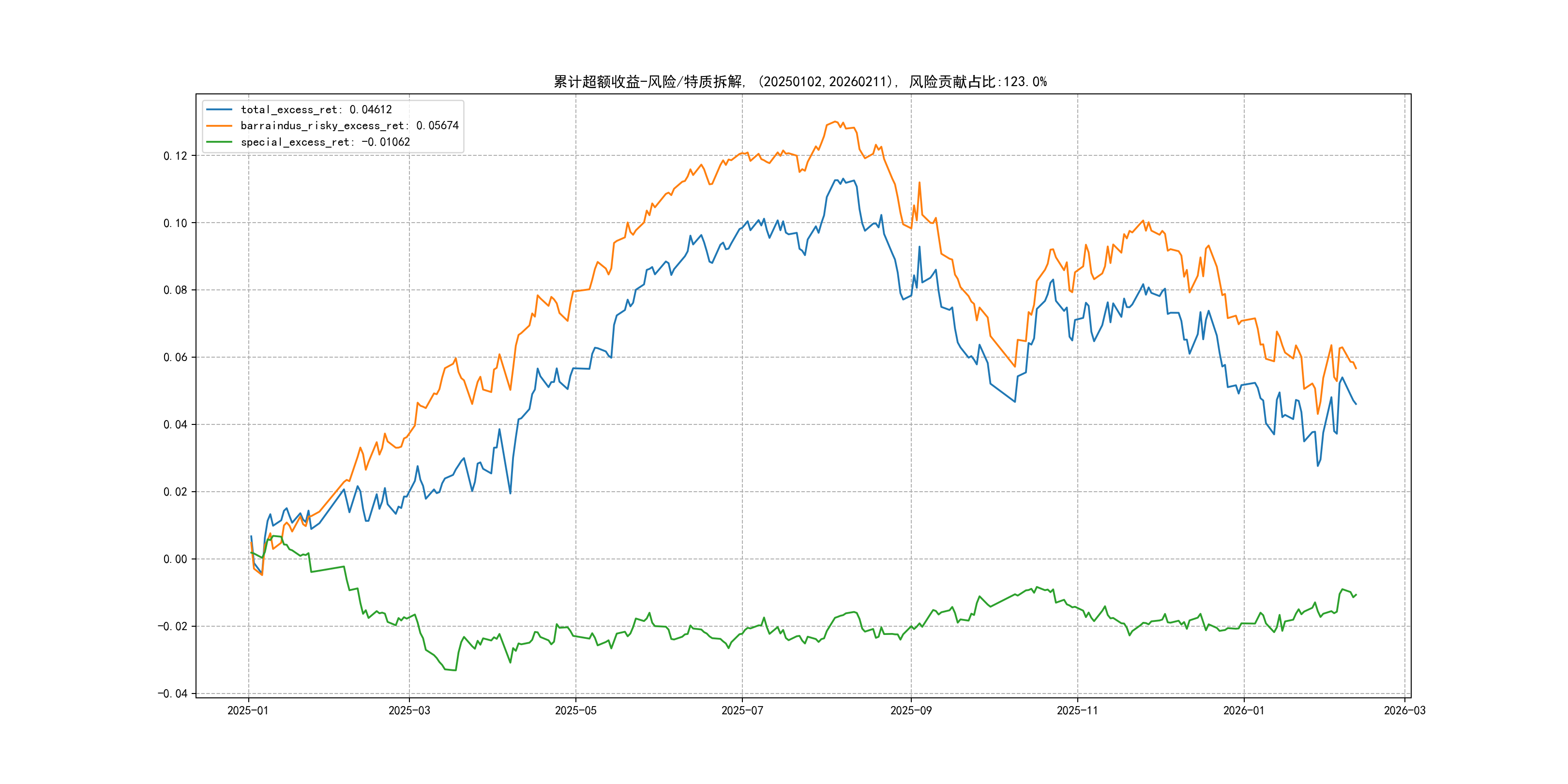Click the 2025-11 x-axis tick label
The height and width of the screenshot is (784, 1568).
(1077, 710)
